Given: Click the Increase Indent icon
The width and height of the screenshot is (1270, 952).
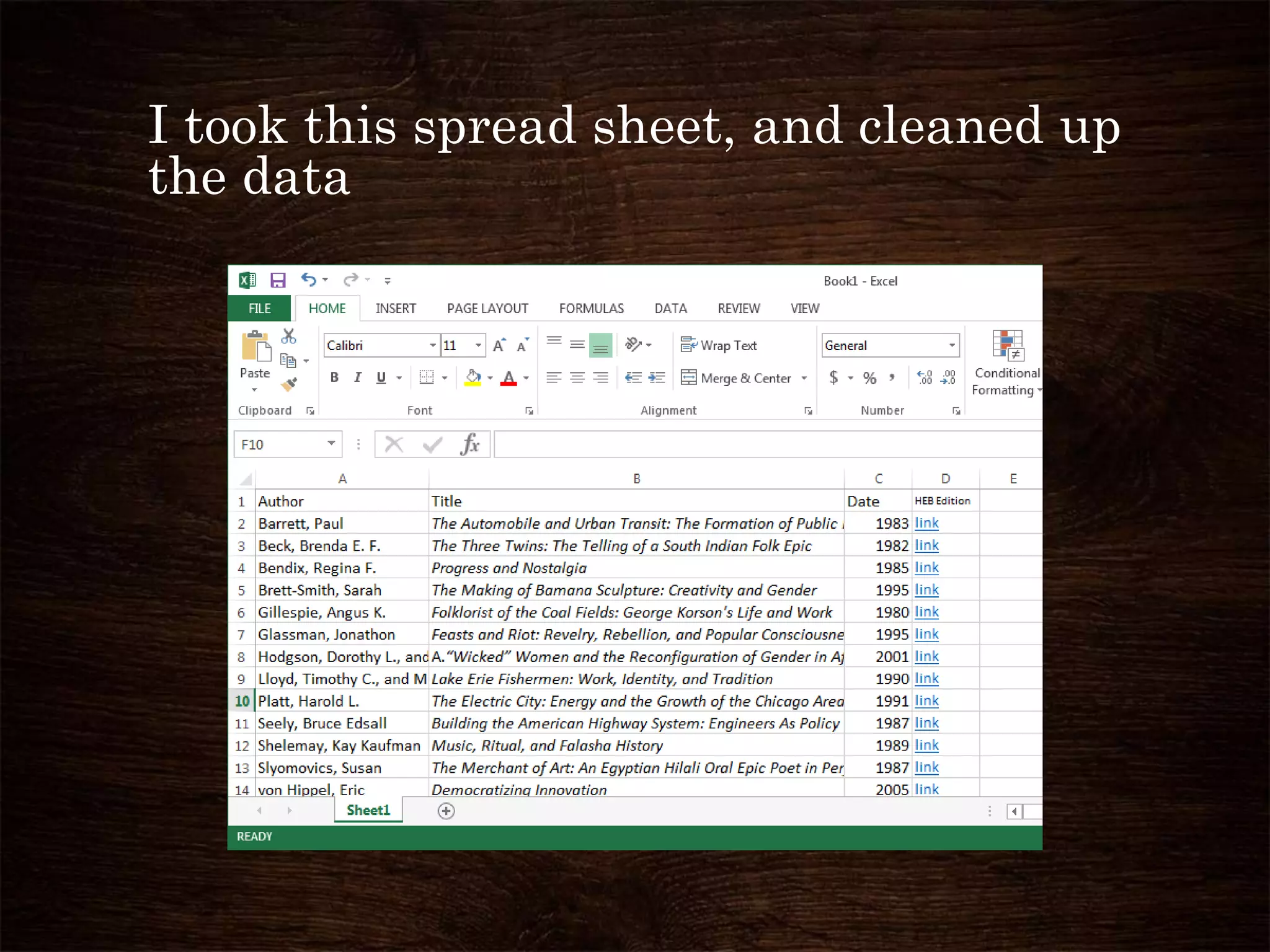Looking at the screenshot, I should pyautogui.click(x=657, y=377).
